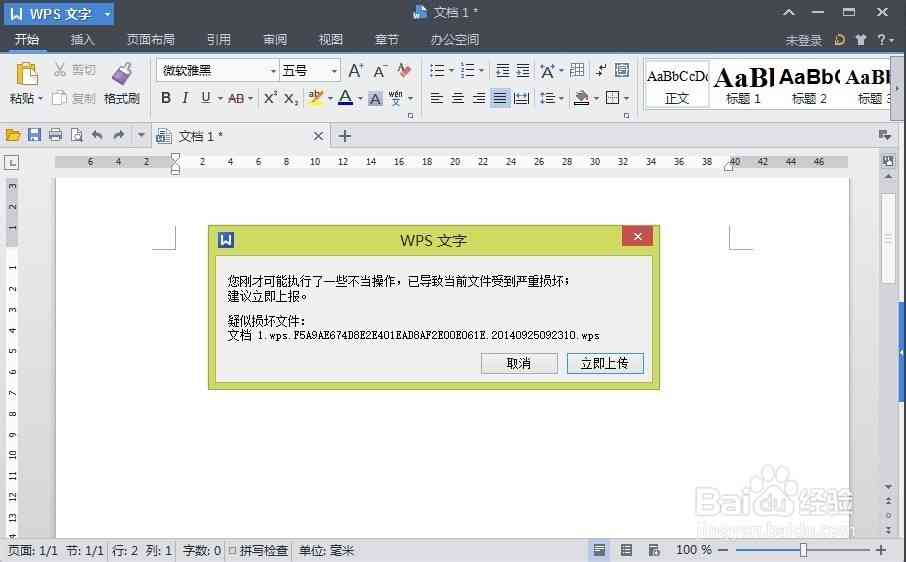The height and width of the screenshot is (562, 906).
Task: Switch to the 审阅 tab
Action: coord(275,39)
